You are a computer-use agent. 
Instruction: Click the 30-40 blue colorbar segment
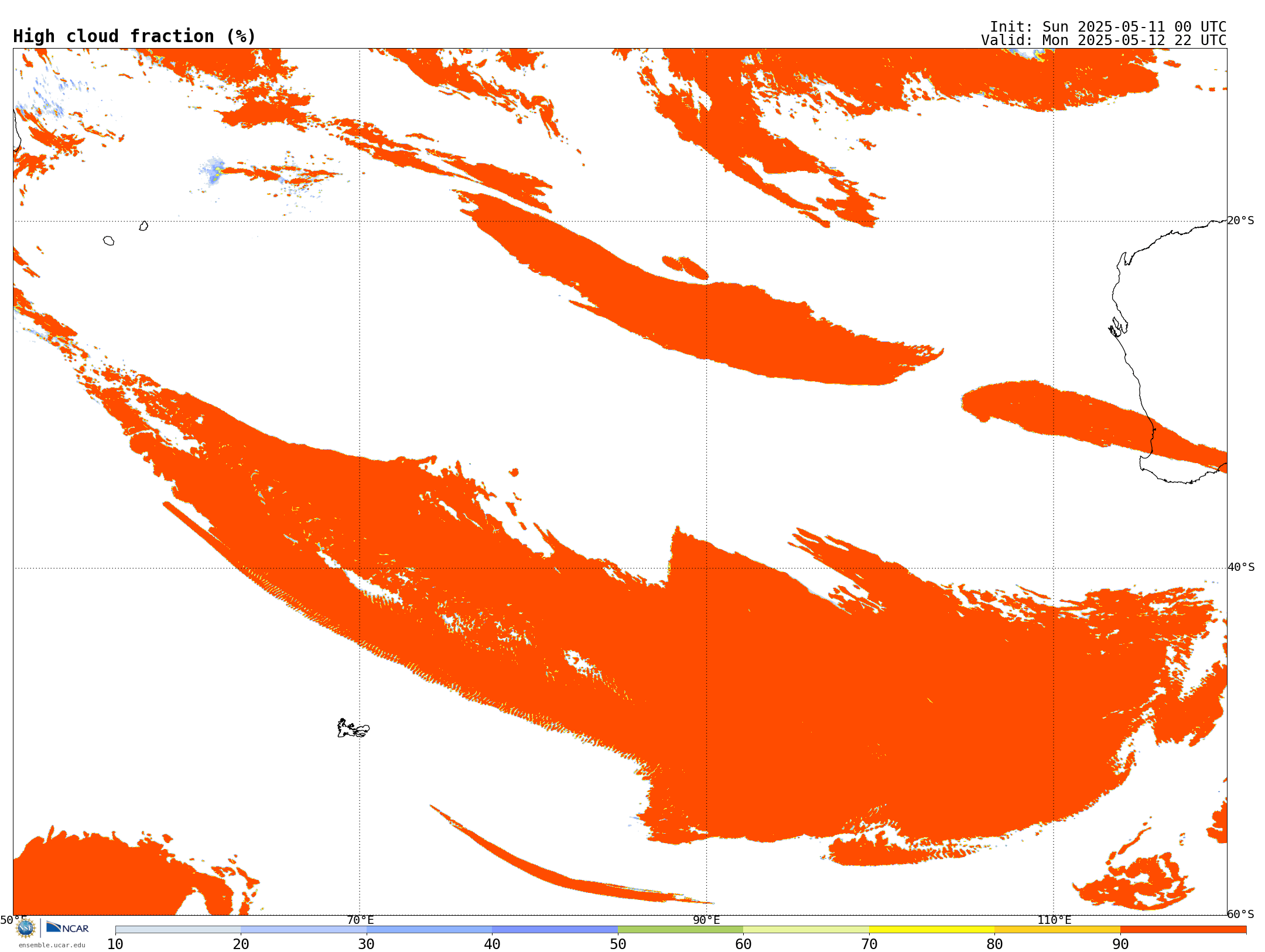[x=429, y=930]
